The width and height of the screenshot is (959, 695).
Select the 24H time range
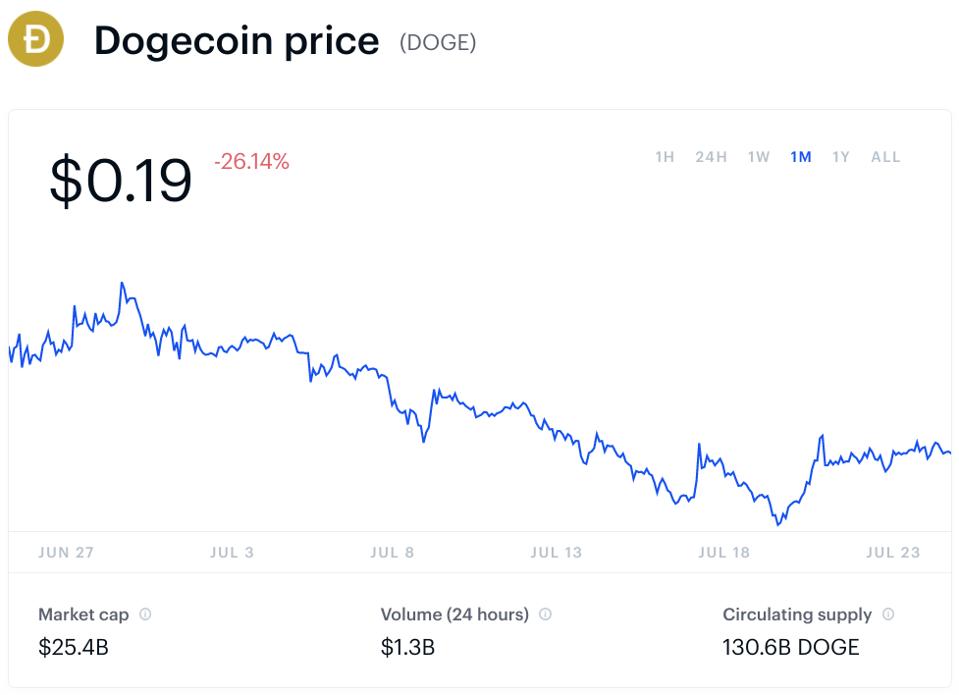click(711, 157)
